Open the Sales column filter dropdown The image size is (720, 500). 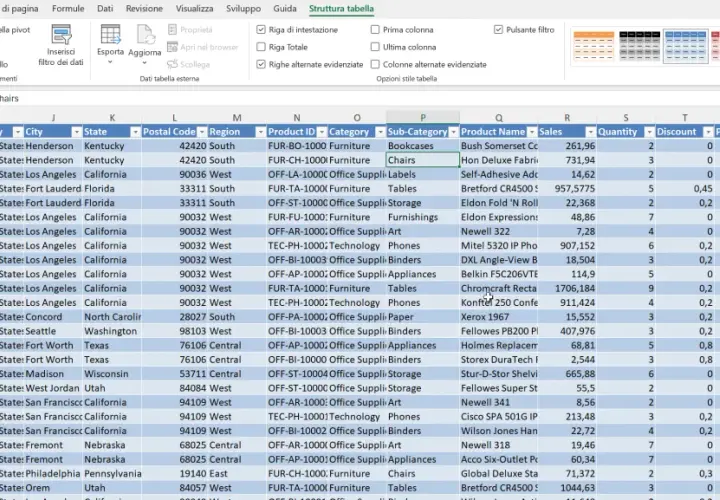click(591, 132)
